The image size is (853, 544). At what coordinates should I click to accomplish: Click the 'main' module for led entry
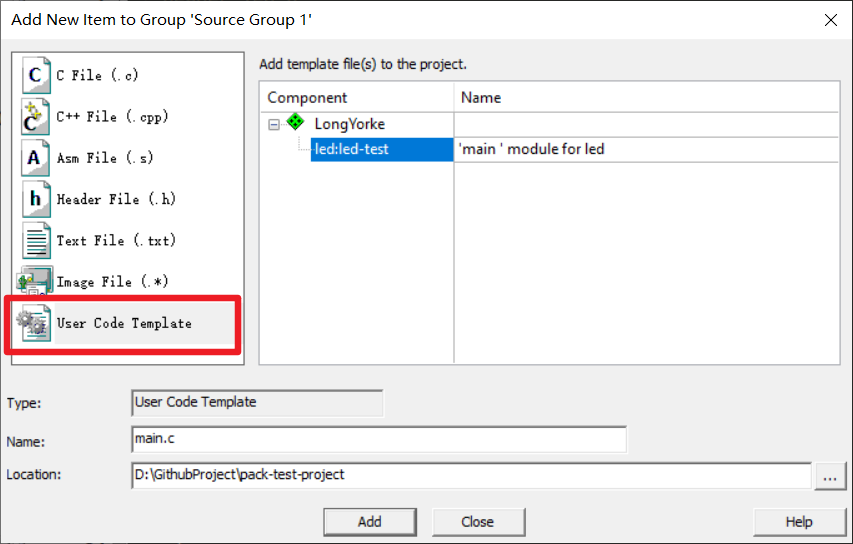(x=531, y=149)
